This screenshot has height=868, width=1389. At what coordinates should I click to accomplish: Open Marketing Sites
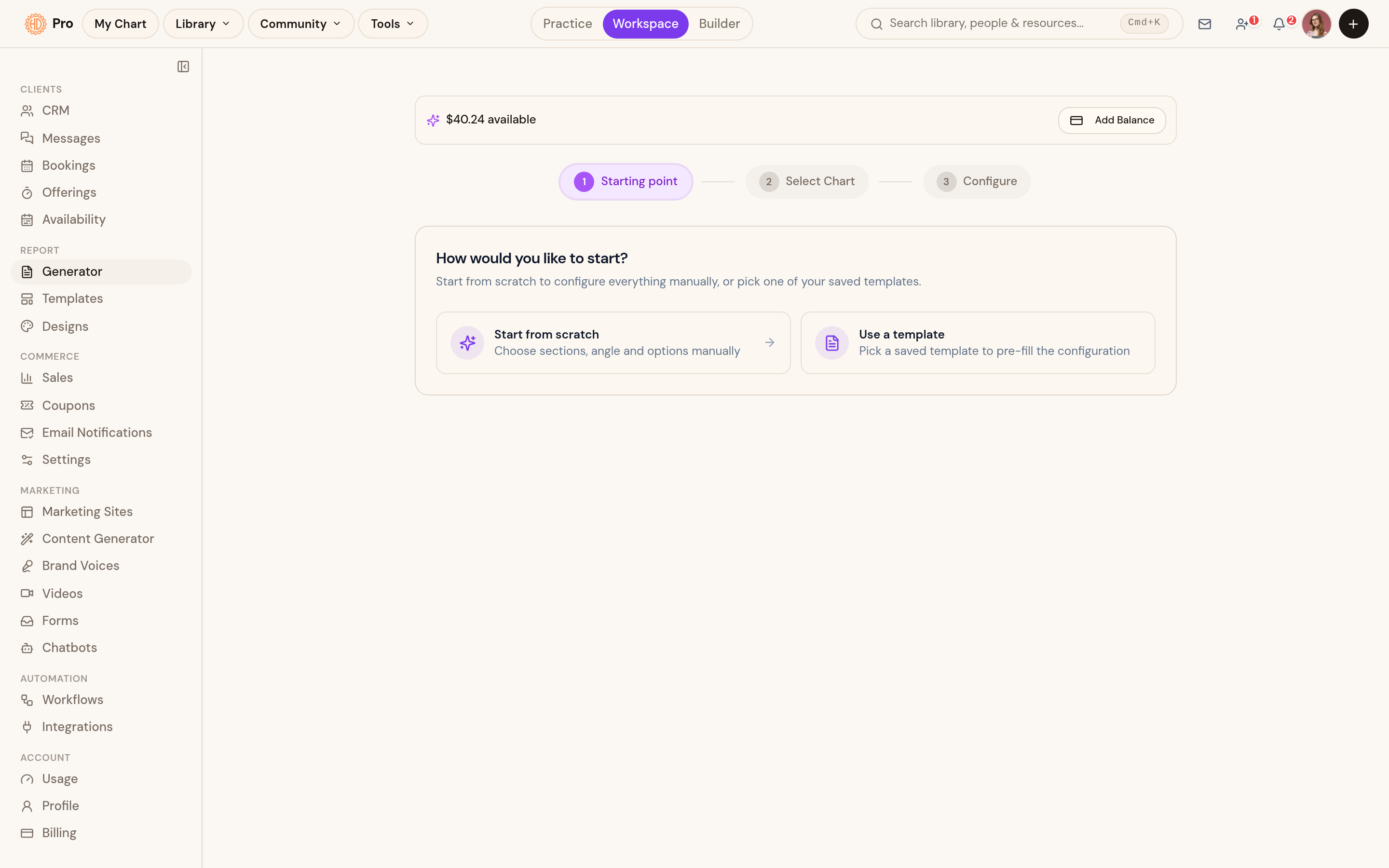(x=101, y=512)
